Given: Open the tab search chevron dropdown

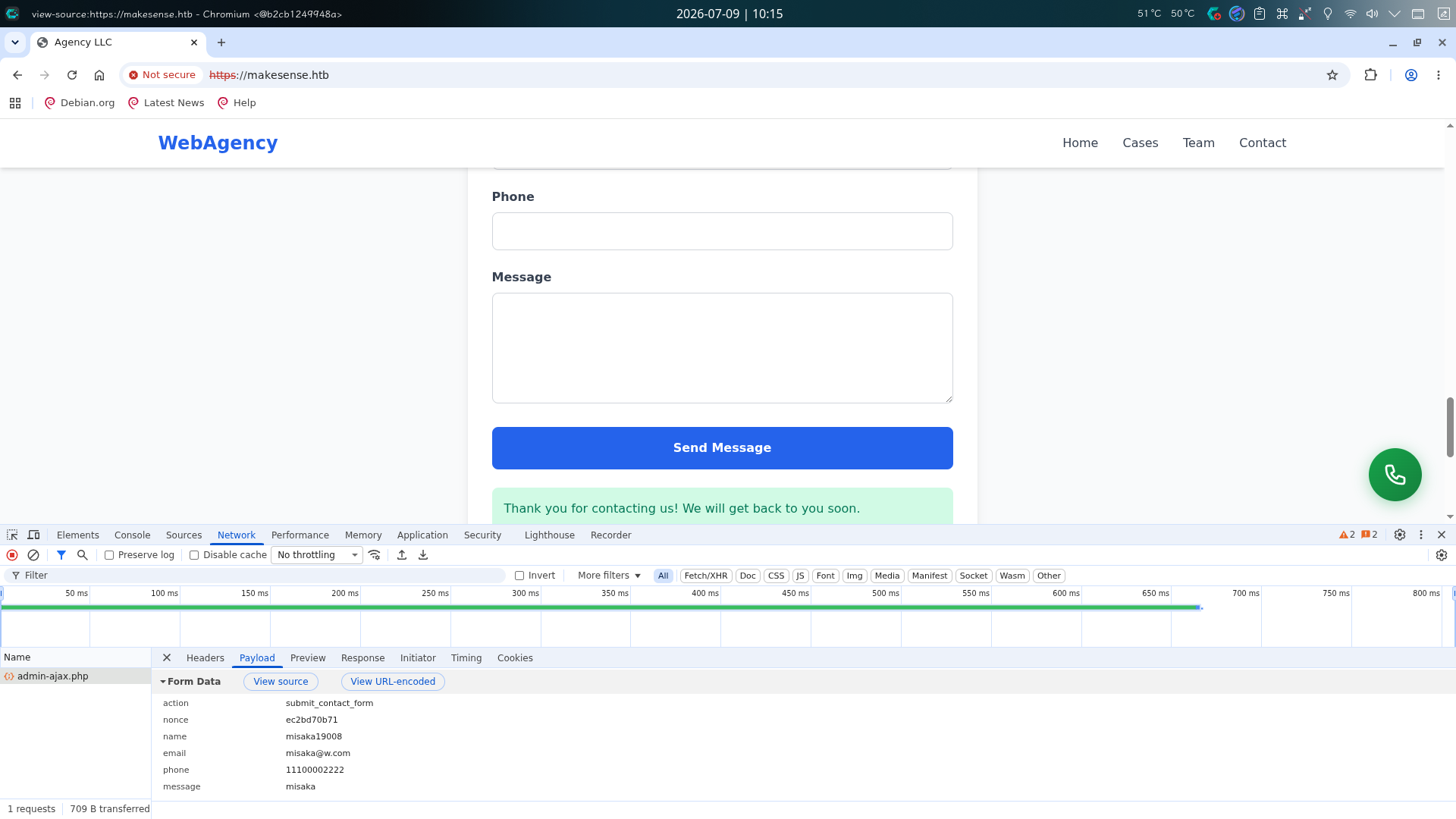Looking at the screenshot, I should click(x=15, y=42).
